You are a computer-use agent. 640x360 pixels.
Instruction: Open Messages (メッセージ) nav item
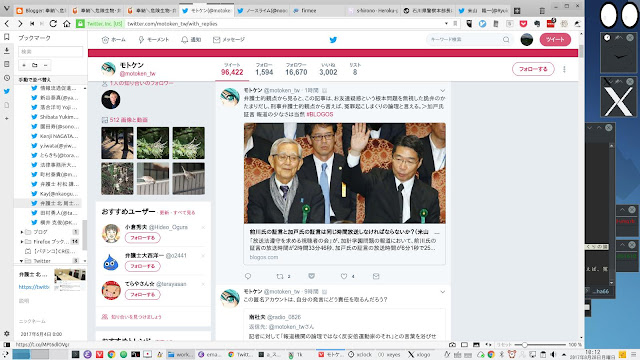[x=229, y=40]
